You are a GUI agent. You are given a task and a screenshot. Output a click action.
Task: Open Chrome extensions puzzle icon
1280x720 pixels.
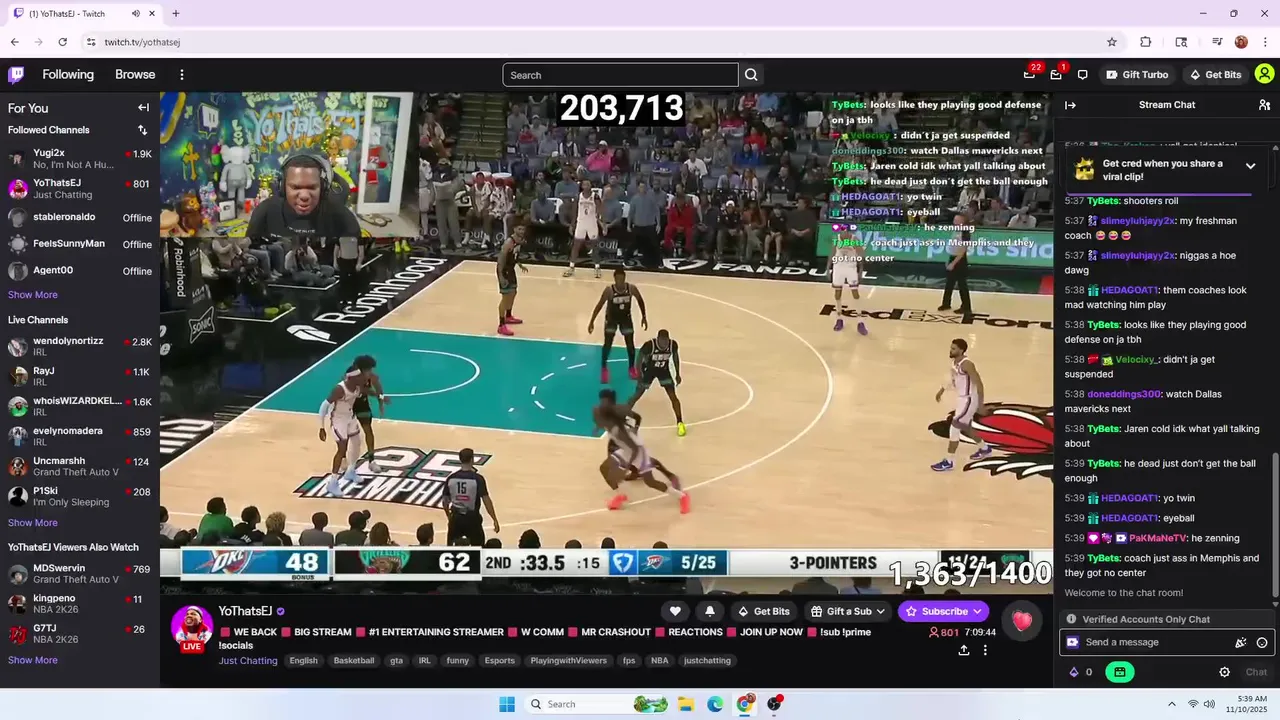point(1146,42)
